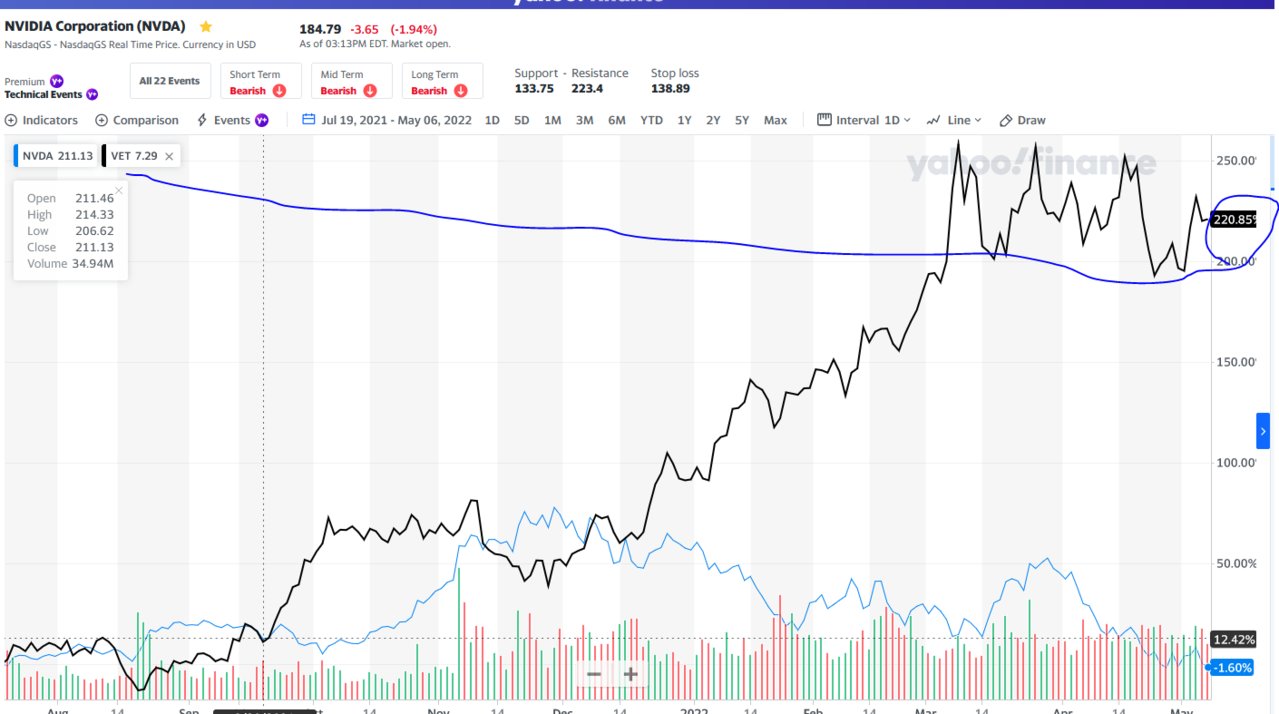The image size is (1279, 714).
Task: Expand the blue side panel arrow
Action: tap(1263, 431)
